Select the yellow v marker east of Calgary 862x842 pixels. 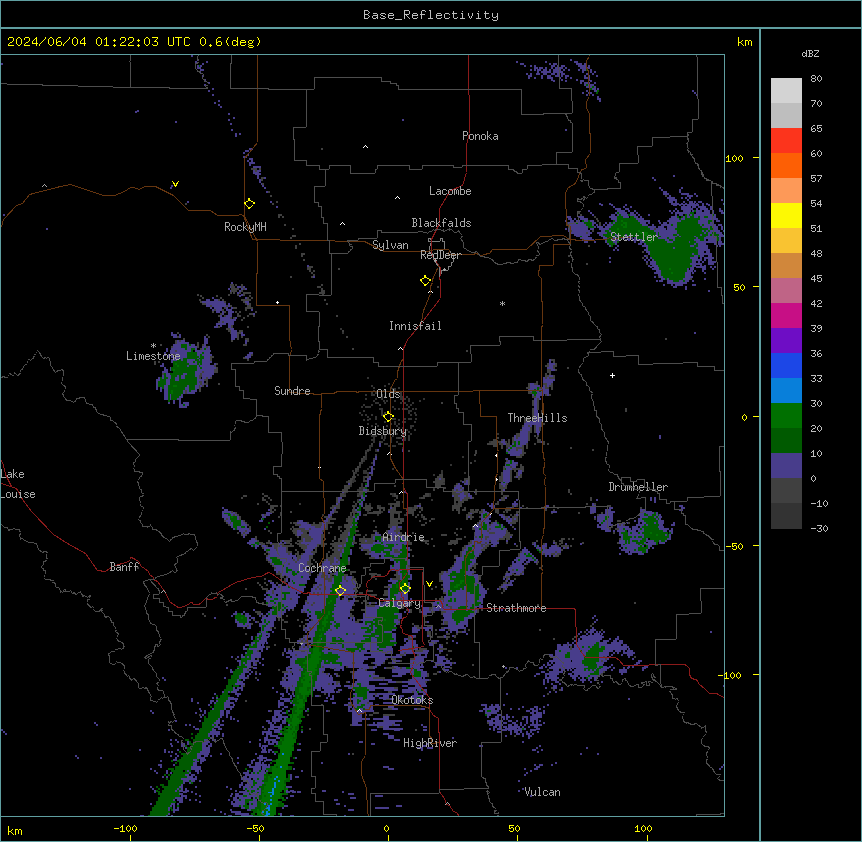pos(429,584)
